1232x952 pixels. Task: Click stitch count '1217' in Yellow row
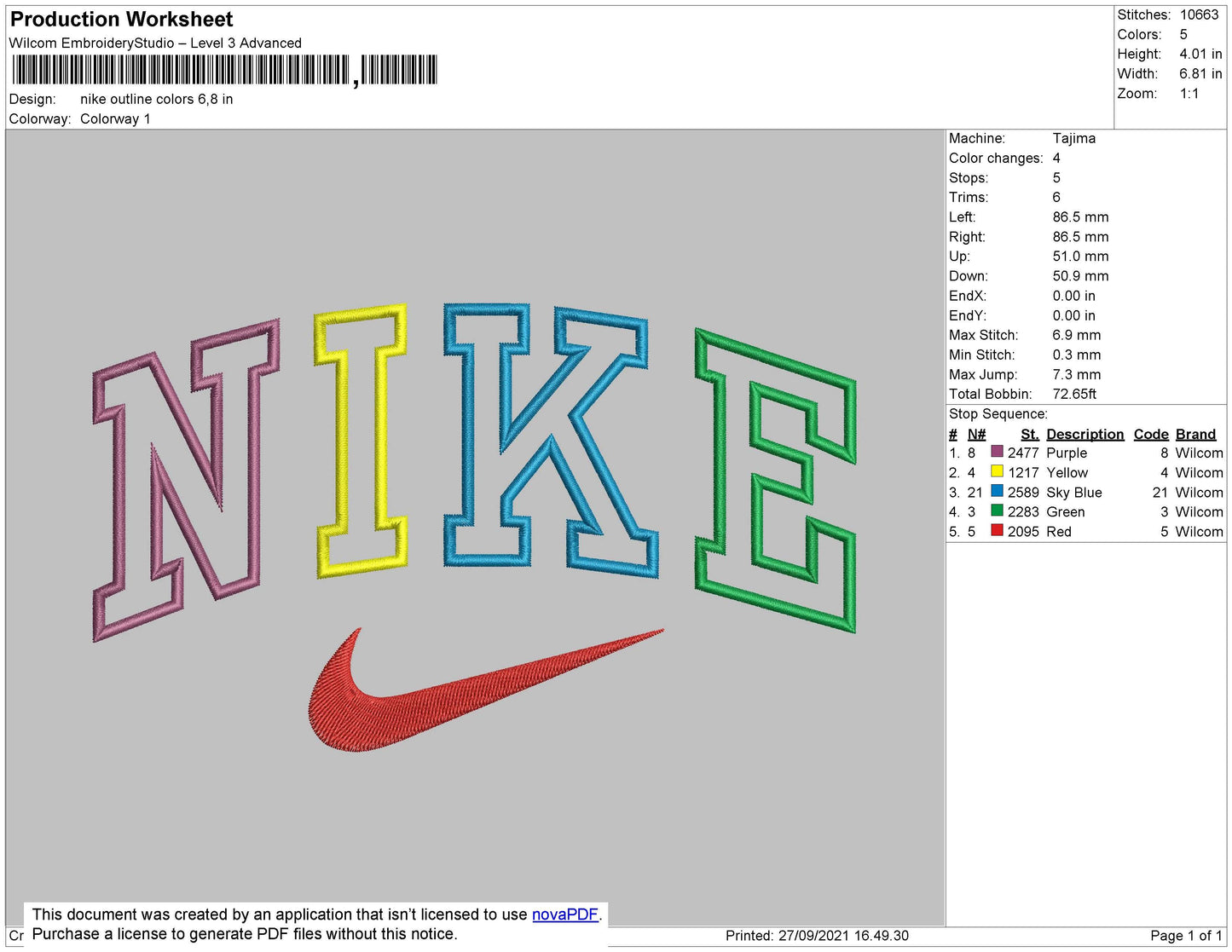pyautogui.click(x=1023, y=472)
